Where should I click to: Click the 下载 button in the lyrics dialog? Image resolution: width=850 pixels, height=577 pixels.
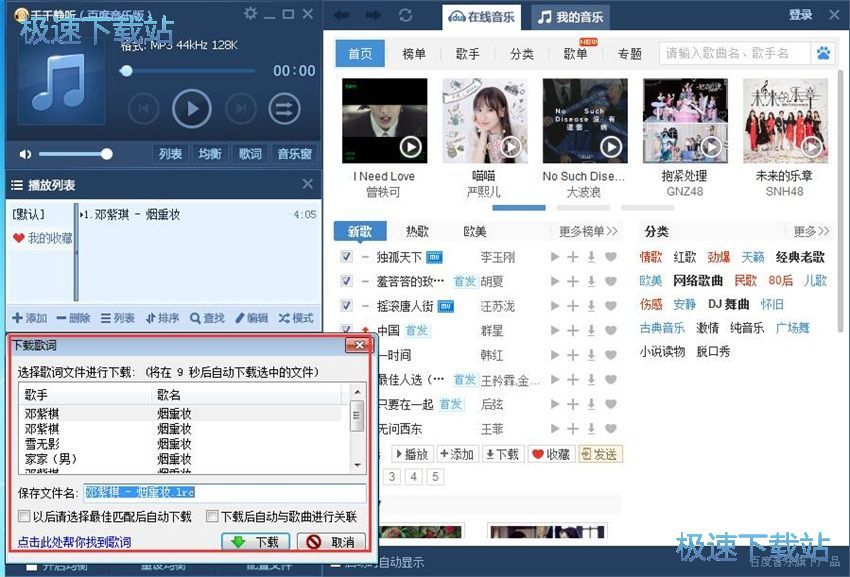tap(255, 542)
